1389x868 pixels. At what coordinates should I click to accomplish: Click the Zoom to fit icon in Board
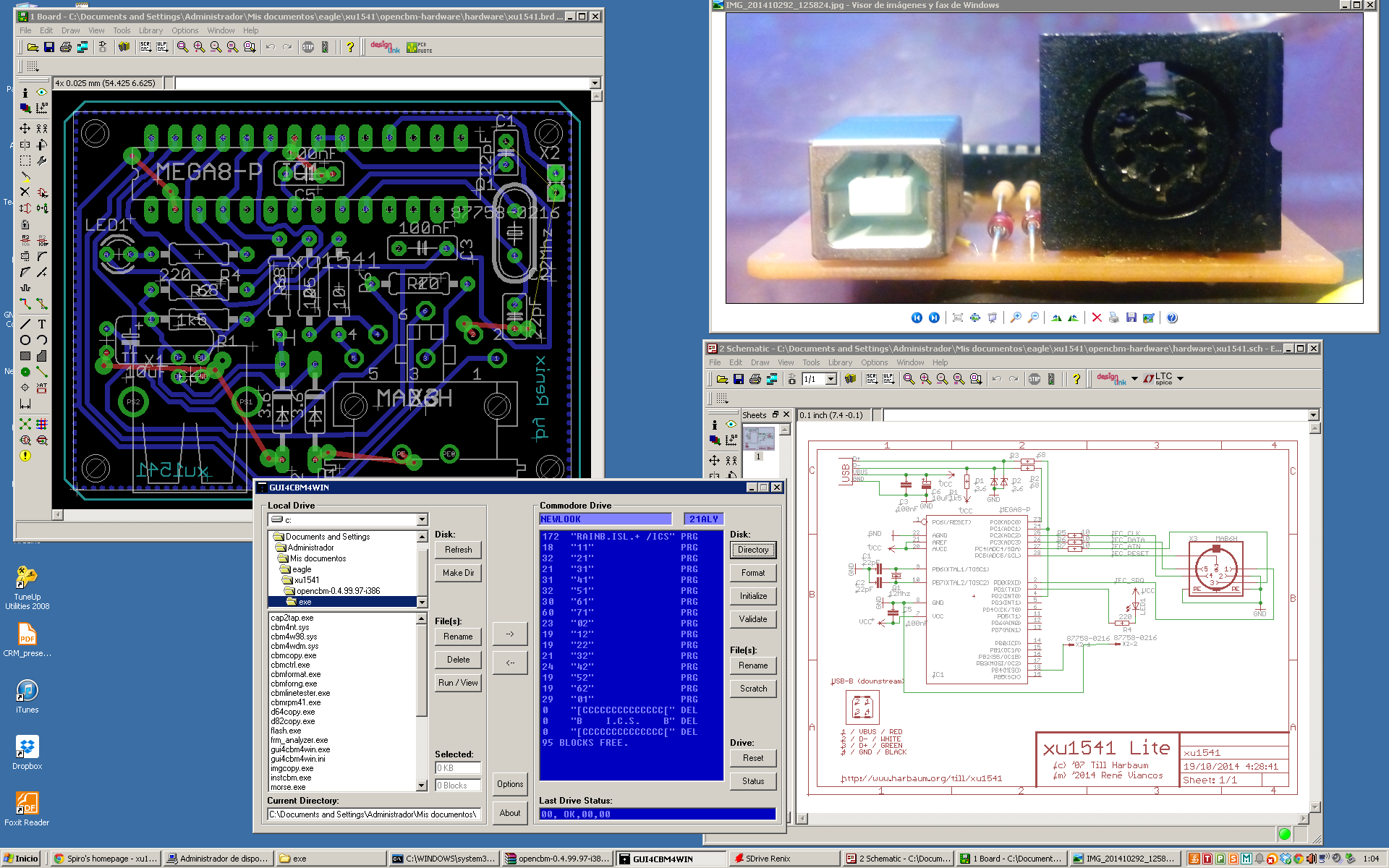[182, 47]
